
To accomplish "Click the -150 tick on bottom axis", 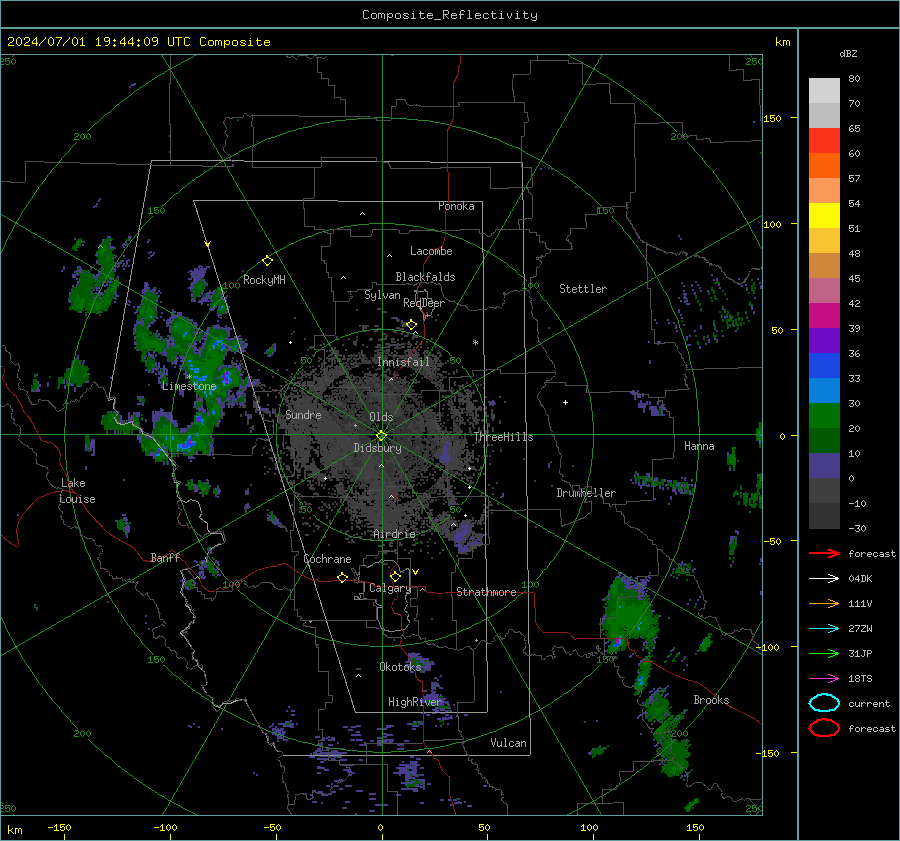I will [x=59, y=828].
